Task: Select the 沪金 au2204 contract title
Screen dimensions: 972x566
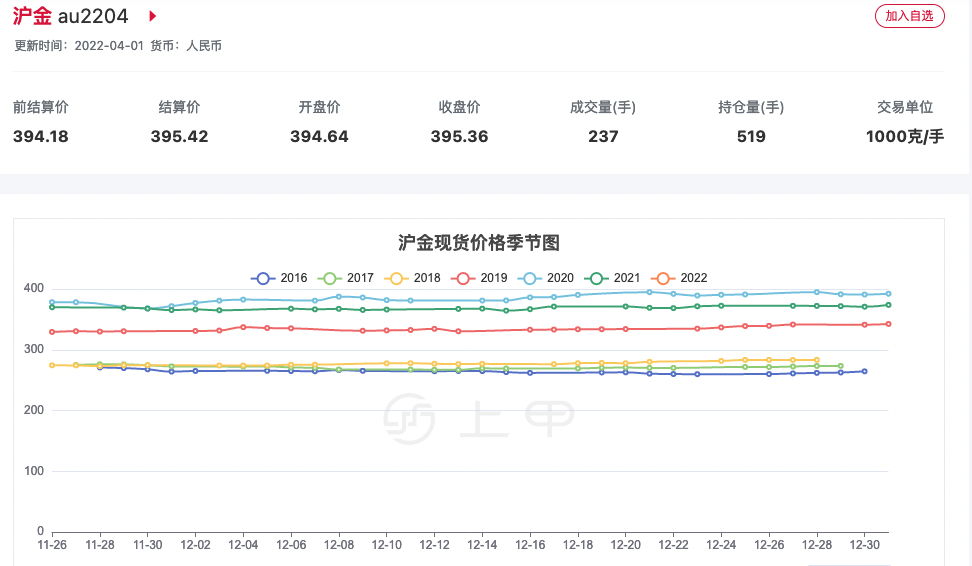Action: (70, 16)
